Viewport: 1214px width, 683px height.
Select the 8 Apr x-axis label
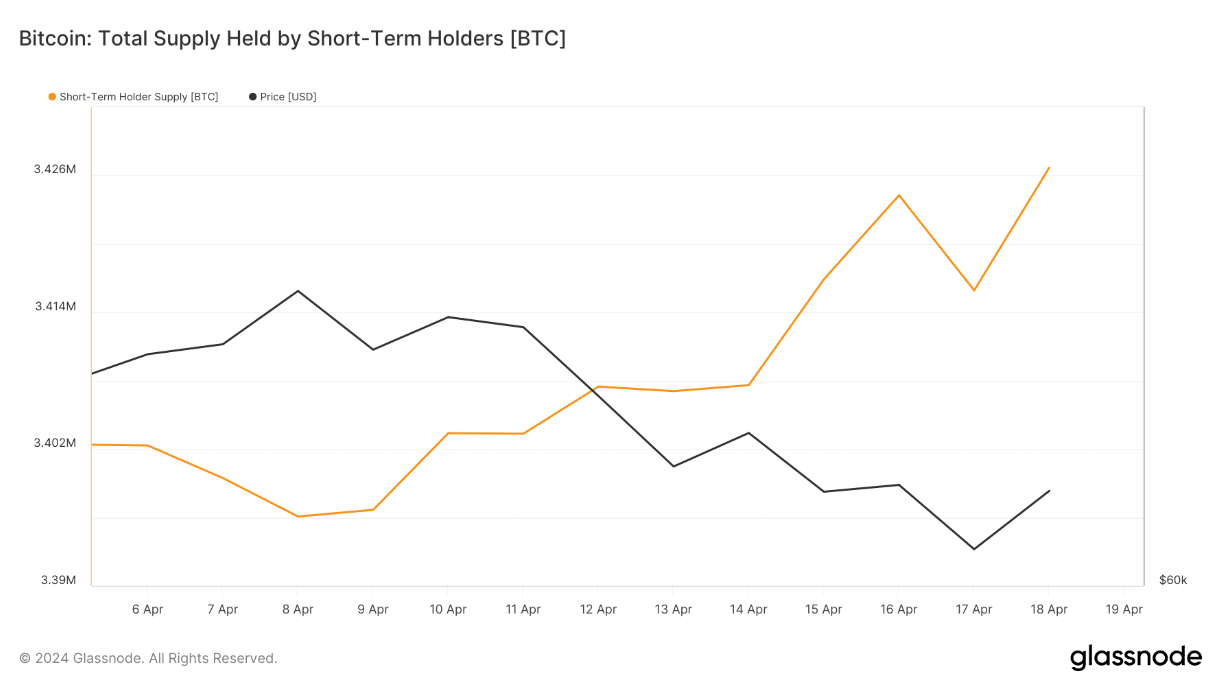(x=297, y=609)
